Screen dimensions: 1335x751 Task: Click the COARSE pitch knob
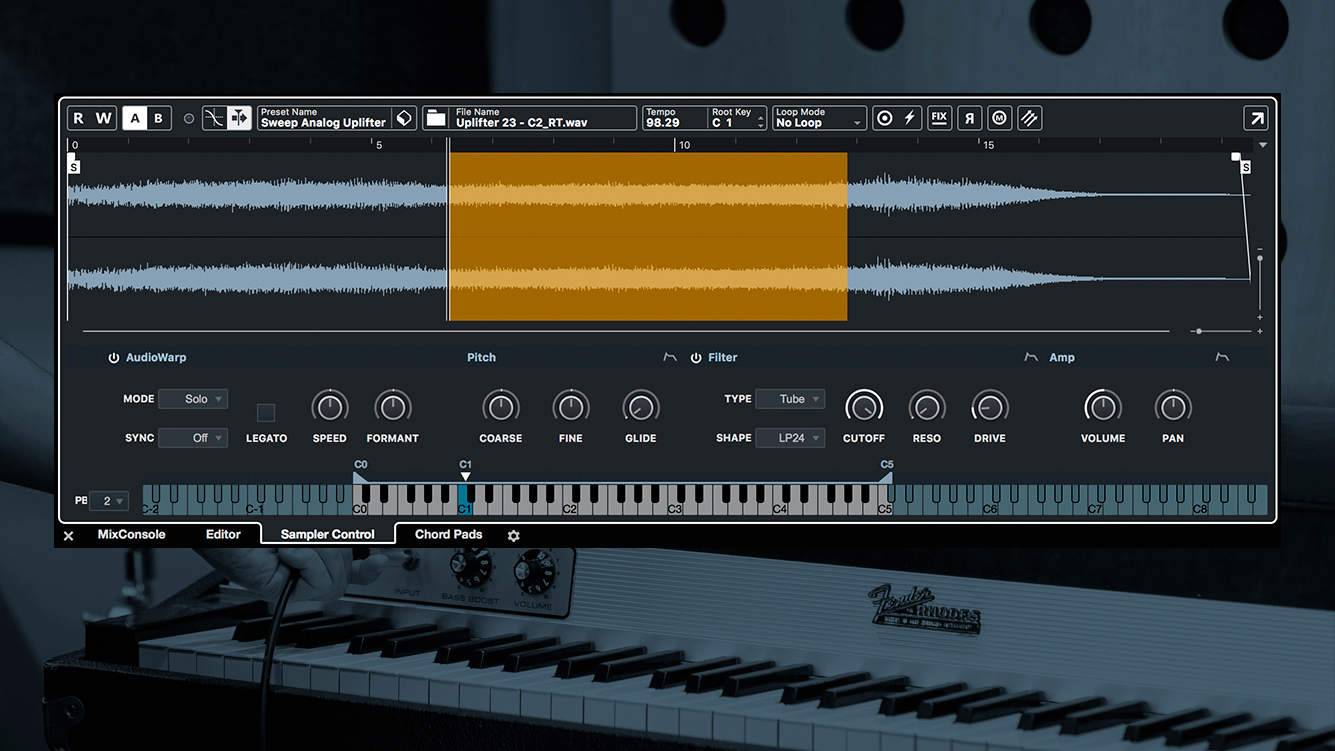(501, 407)
